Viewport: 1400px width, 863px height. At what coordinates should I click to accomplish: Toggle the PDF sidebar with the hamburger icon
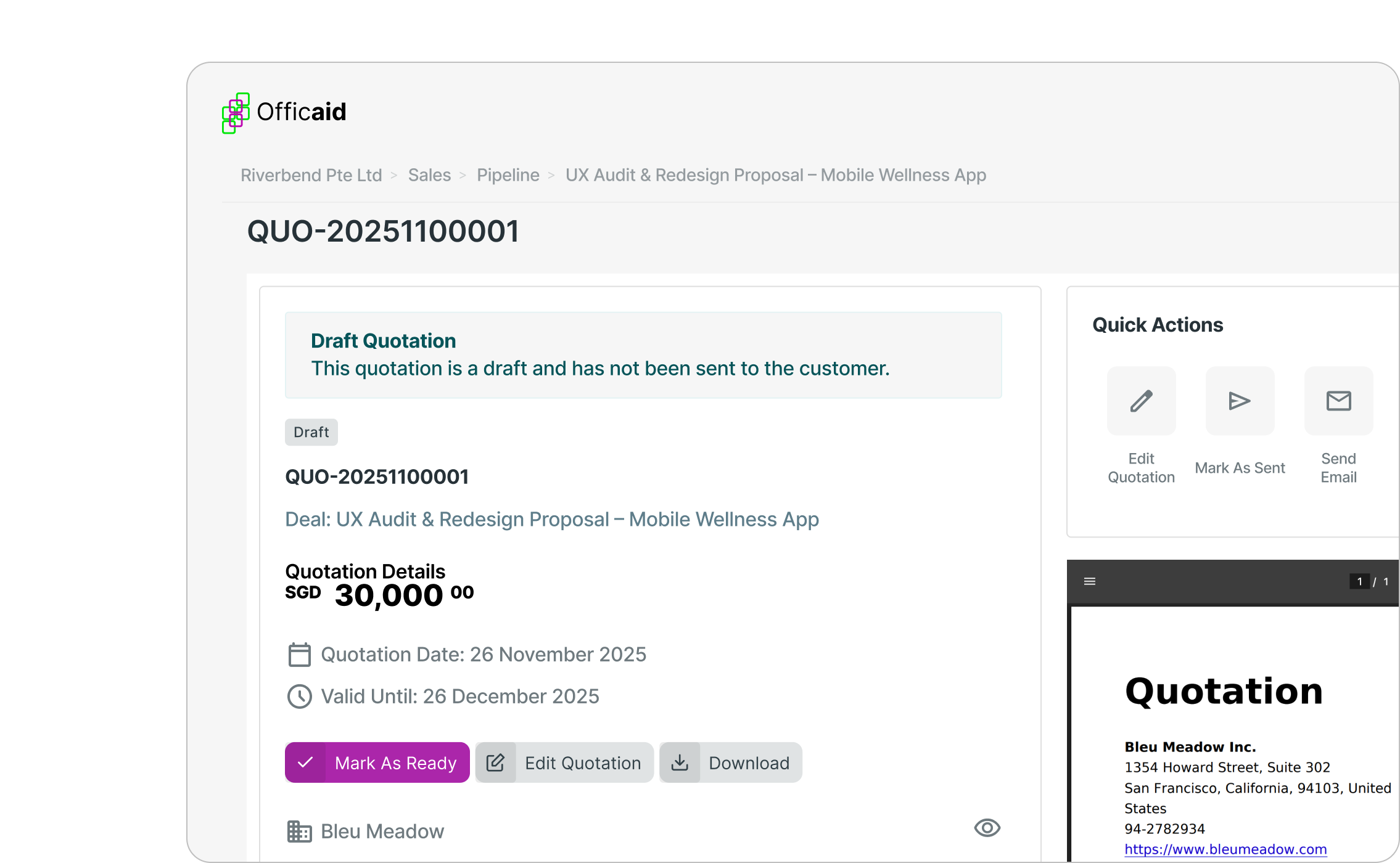[x=1089, y=581]
